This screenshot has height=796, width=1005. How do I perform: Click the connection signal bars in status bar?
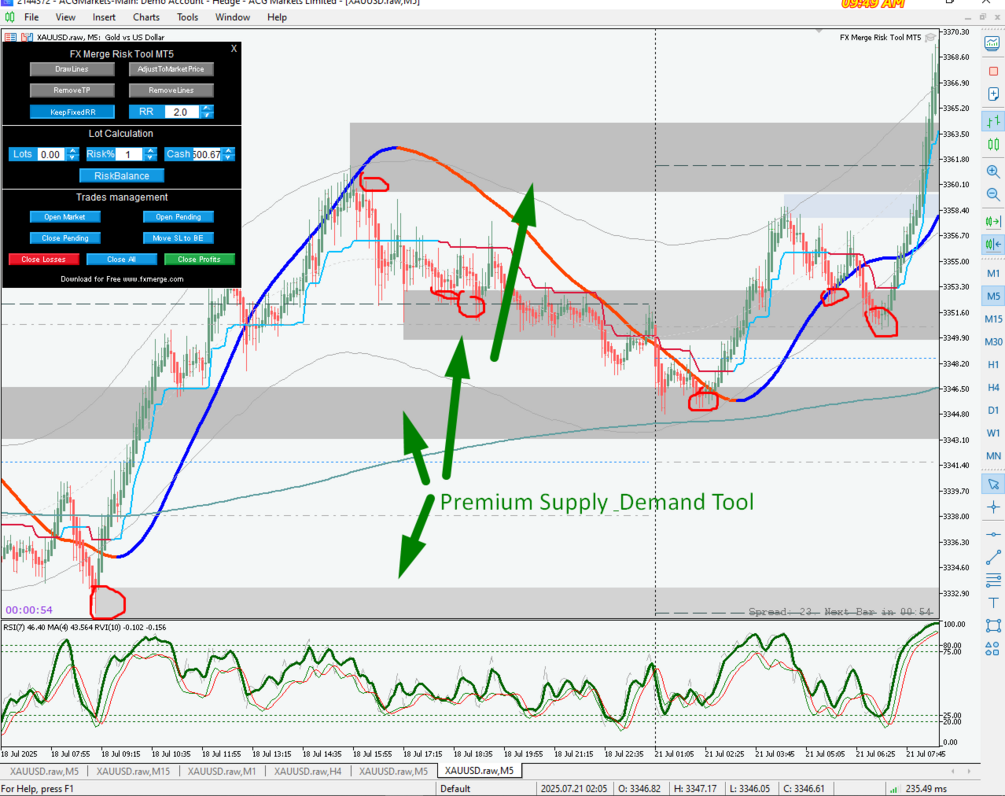pyautogui.click(x=894, y=789)
